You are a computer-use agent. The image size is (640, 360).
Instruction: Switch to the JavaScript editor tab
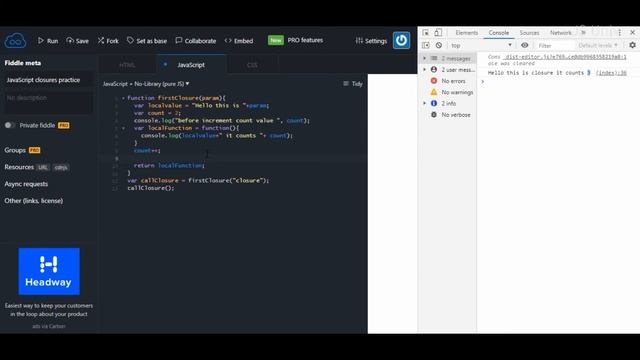click(191, 64)
